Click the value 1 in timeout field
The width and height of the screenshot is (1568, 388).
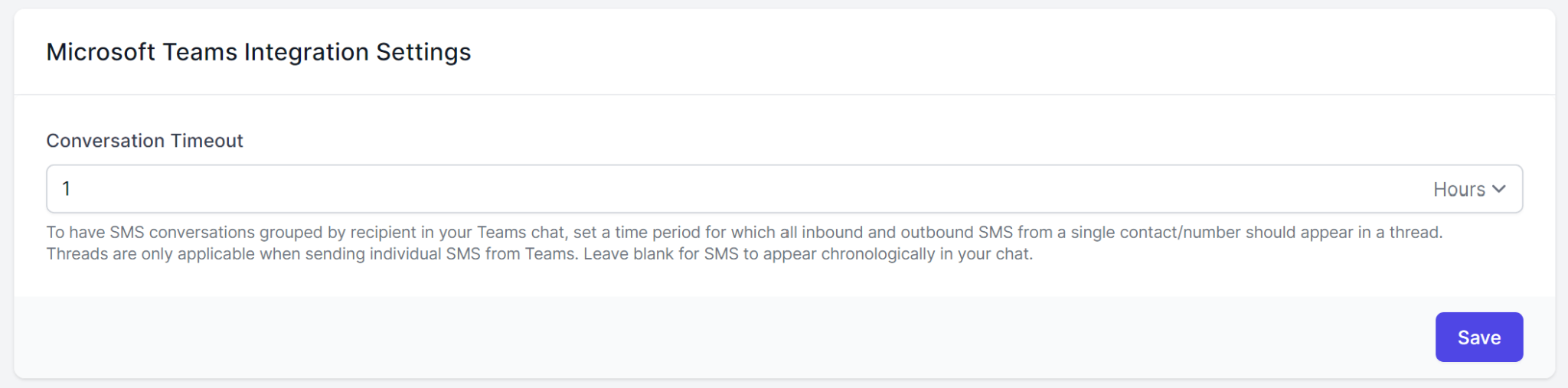pos(67,189)
